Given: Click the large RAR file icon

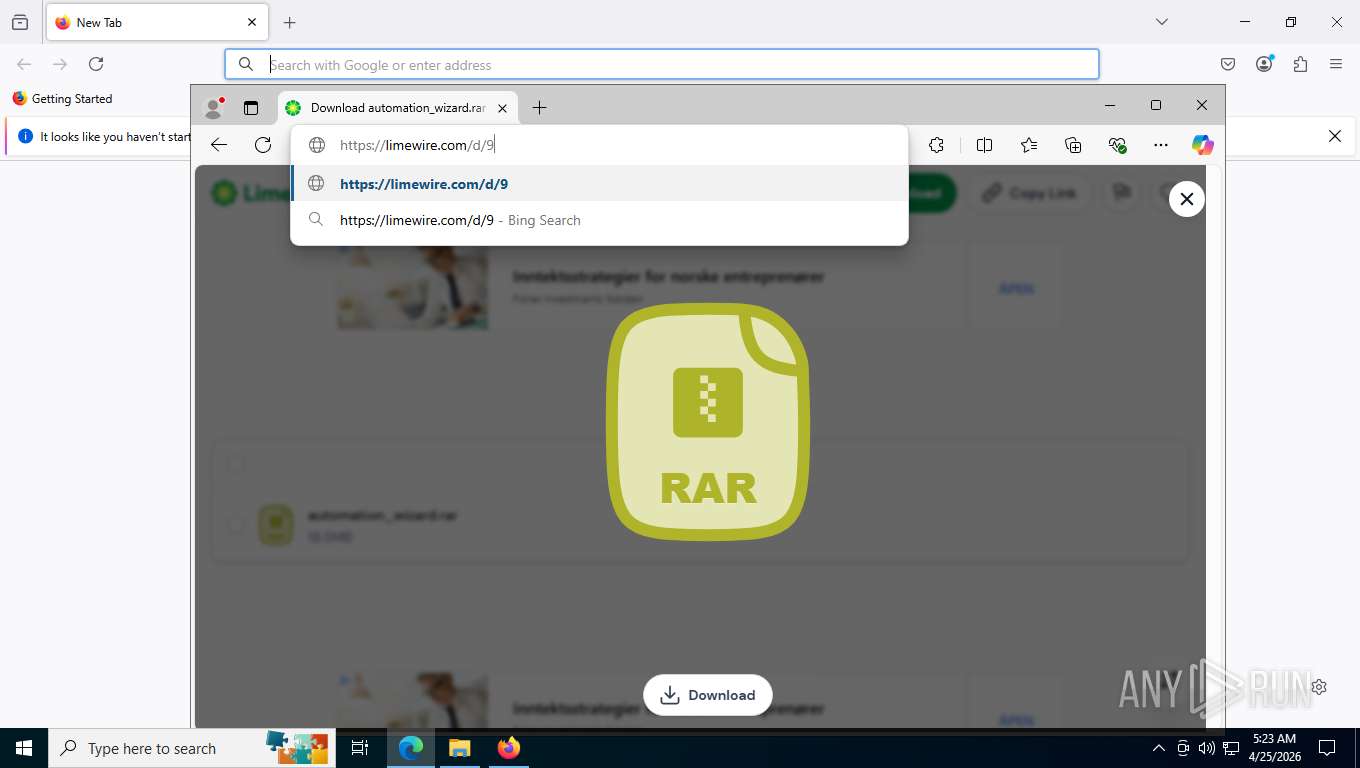Looking at the screenshot, I should tap(708, 422).
